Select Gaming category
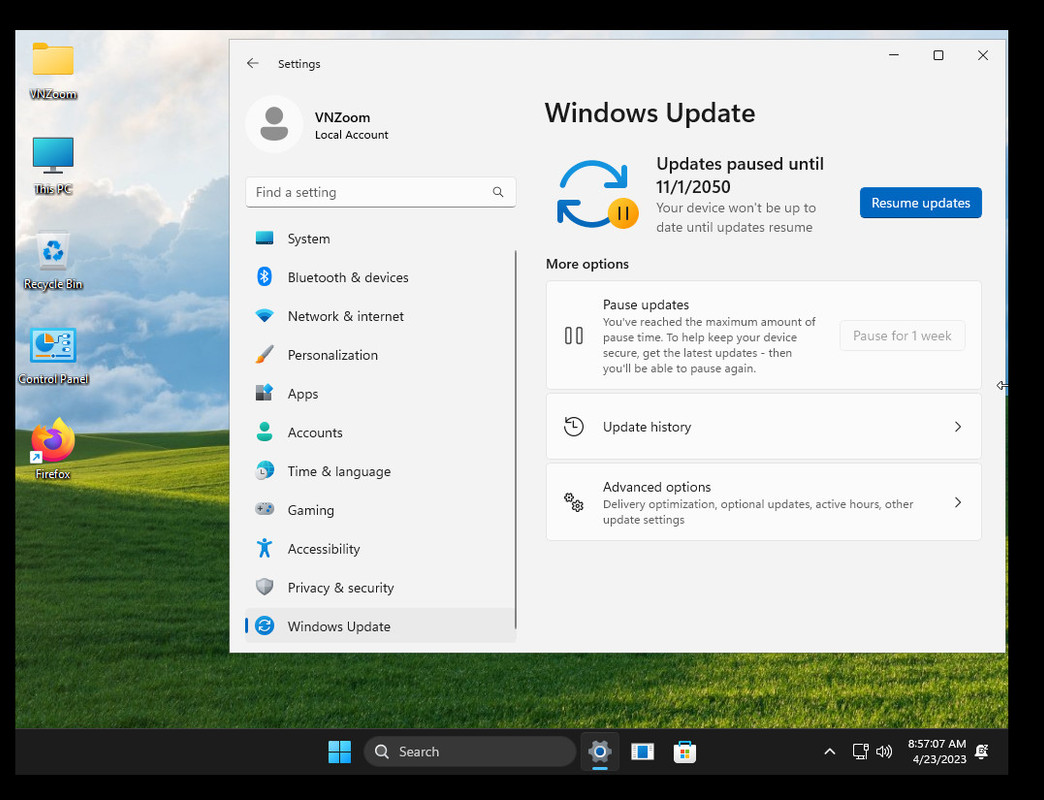 coord(380,509)
